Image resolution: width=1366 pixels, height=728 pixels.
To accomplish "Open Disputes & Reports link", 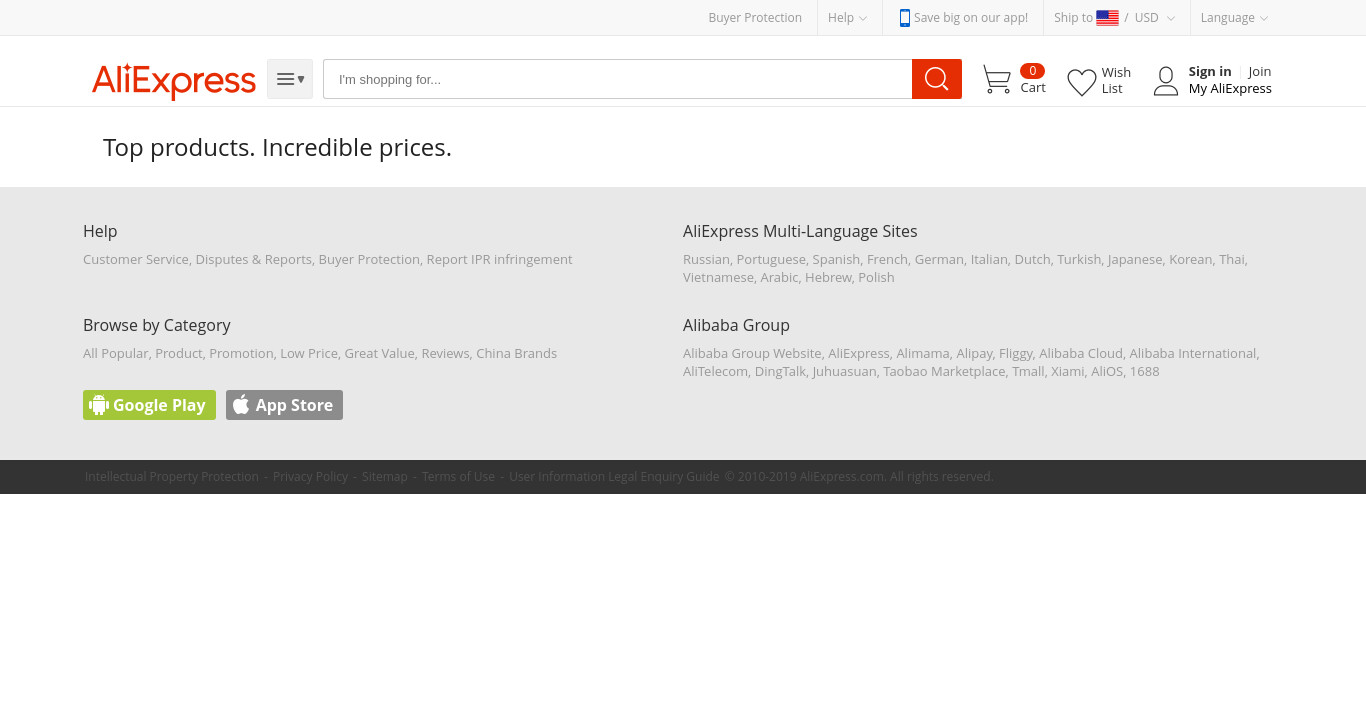I will pos(254,259).
